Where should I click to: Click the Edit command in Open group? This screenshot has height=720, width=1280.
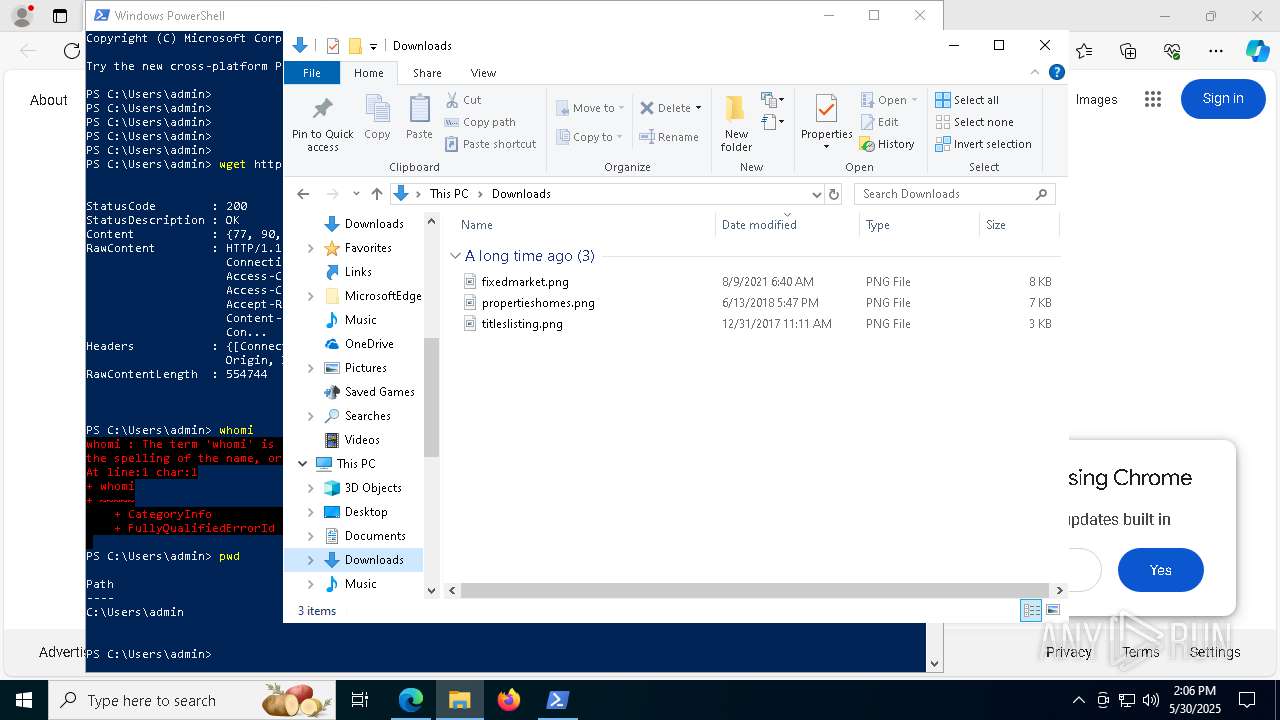pos(880,122)
